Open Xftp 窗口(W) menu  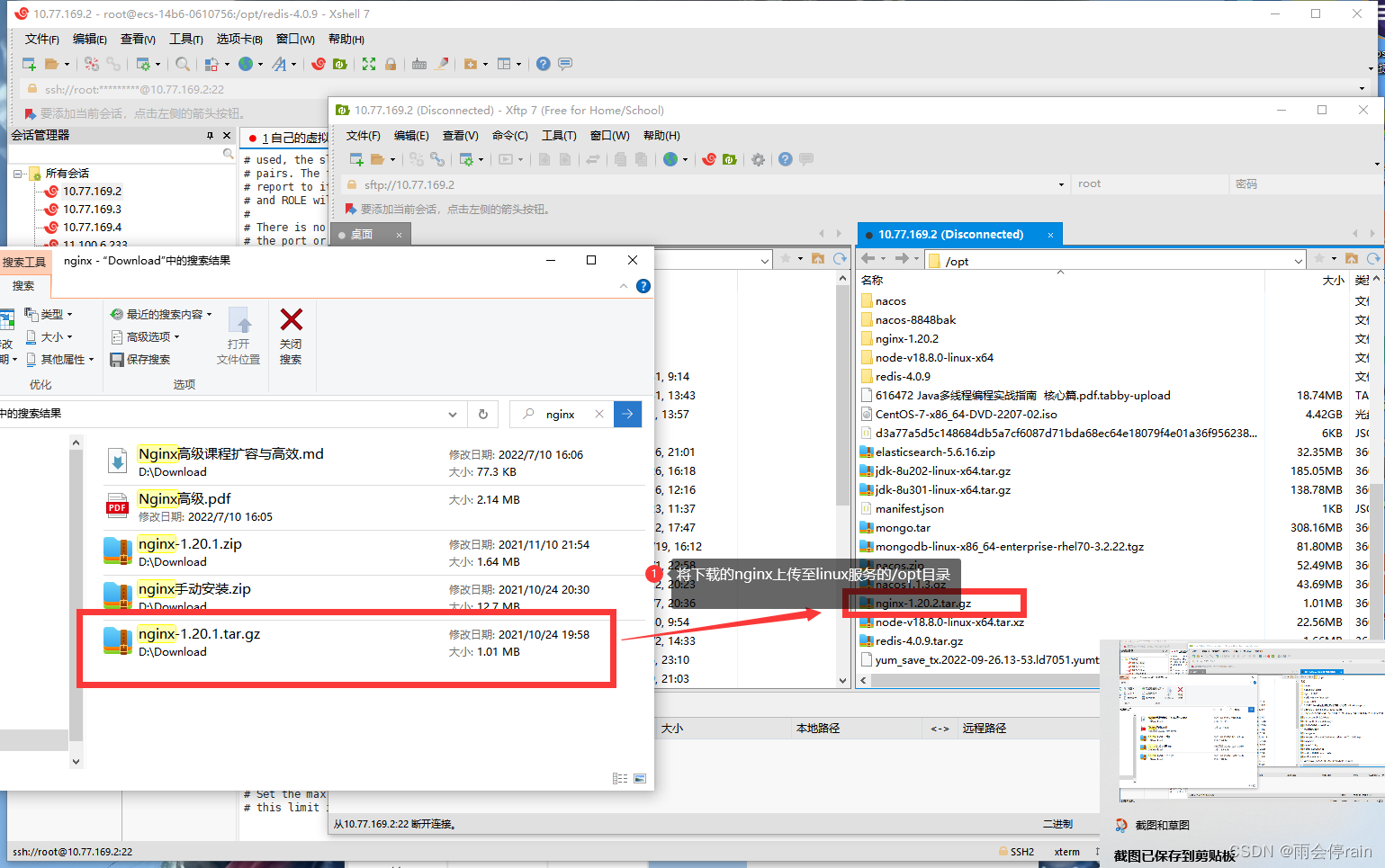pos(609,136)
